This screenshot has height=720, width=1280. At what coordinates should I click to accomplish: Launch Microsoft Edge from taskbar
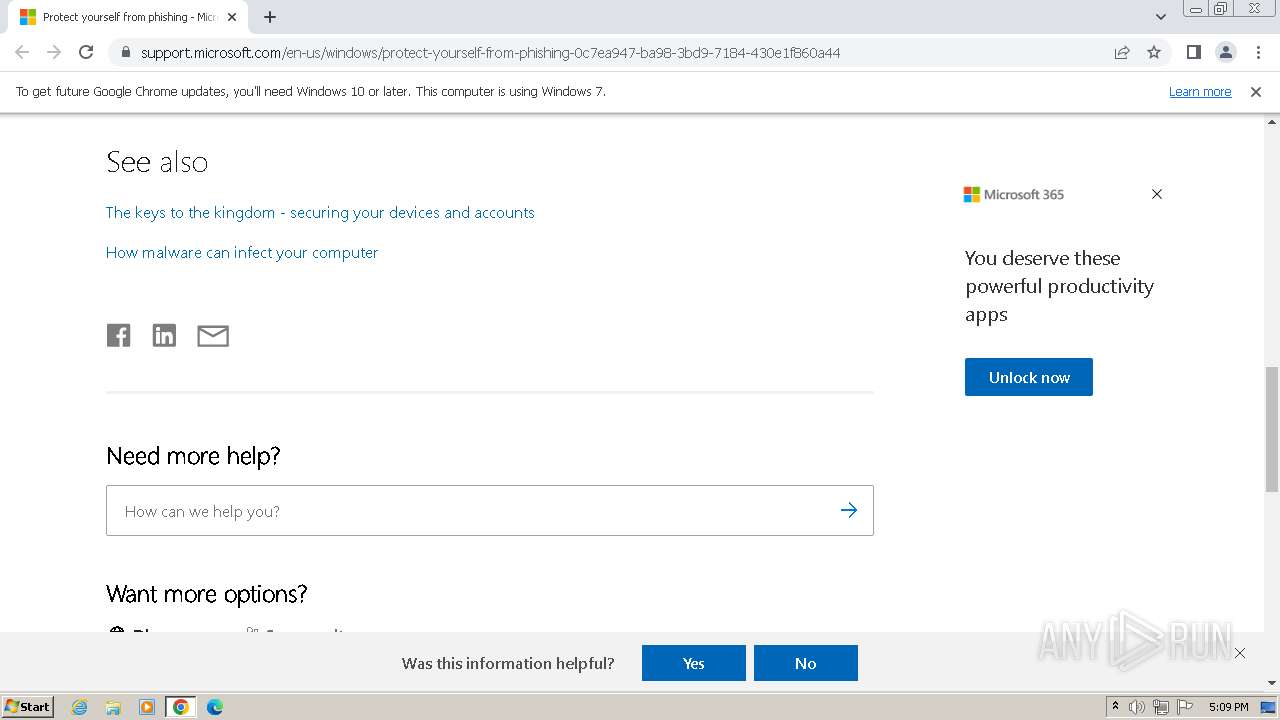[x=215, y=707]
